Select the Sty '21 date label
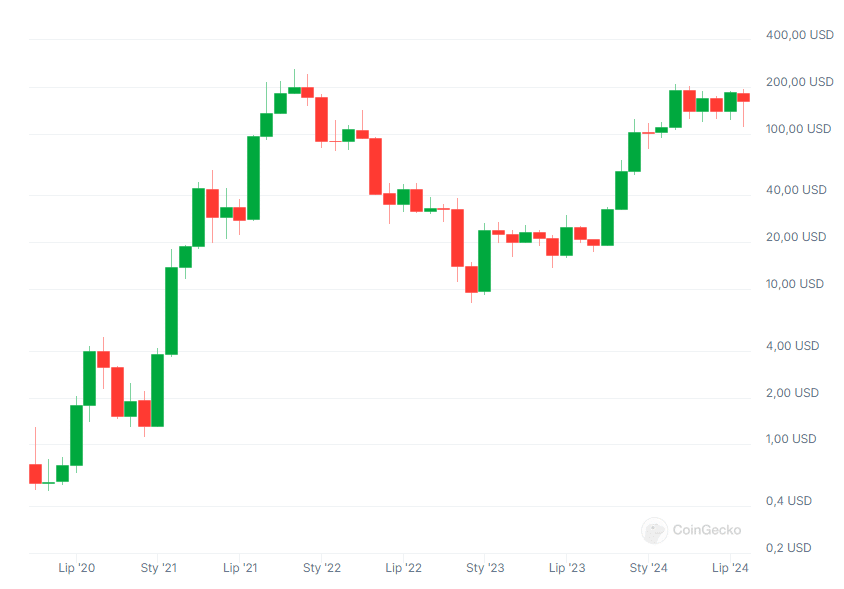 tap(158, 568)
